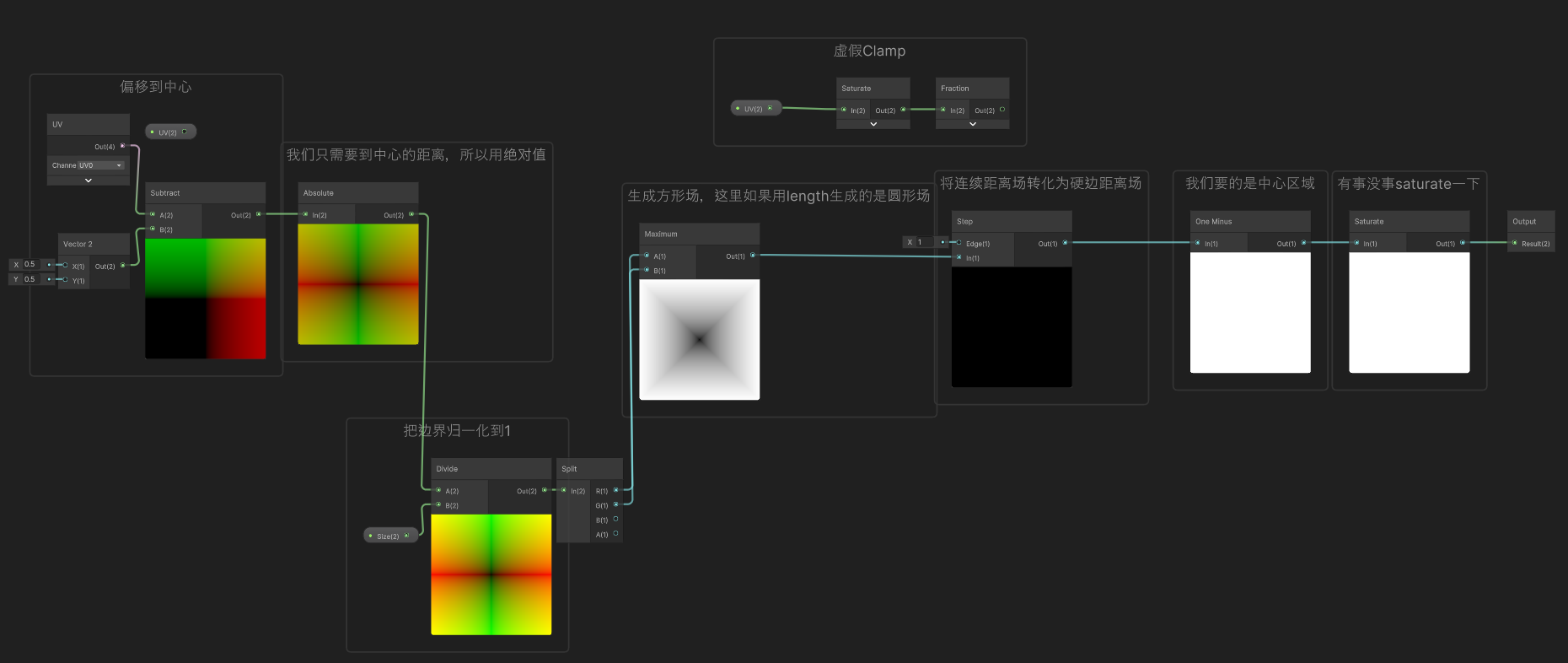Image resolution: width=1568 pixels, height=663 pixels.
Task: Click the 将连续距离场转化为硬边距离场 group title
Action: point(1041,183)
